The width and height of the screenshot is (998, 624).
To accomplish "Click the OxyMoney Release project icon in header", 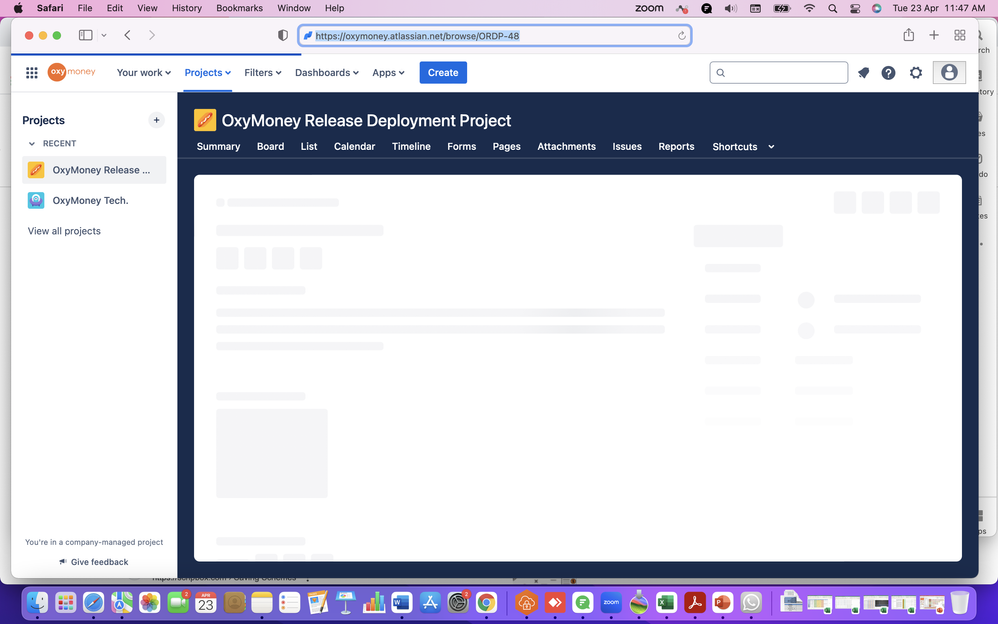I will click(205, 120).
